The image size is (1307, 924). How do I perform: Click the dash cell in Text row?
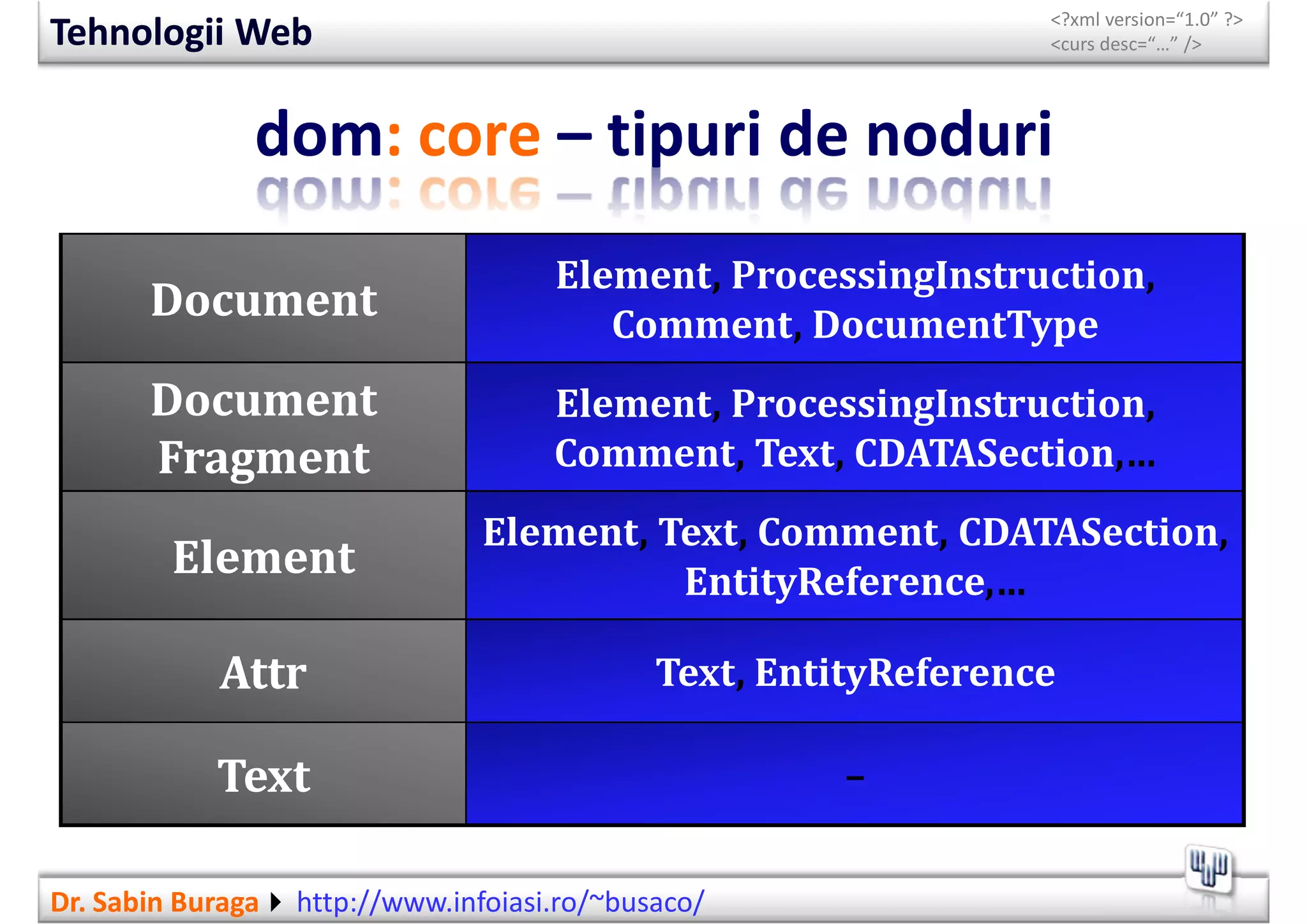(855, 774)
